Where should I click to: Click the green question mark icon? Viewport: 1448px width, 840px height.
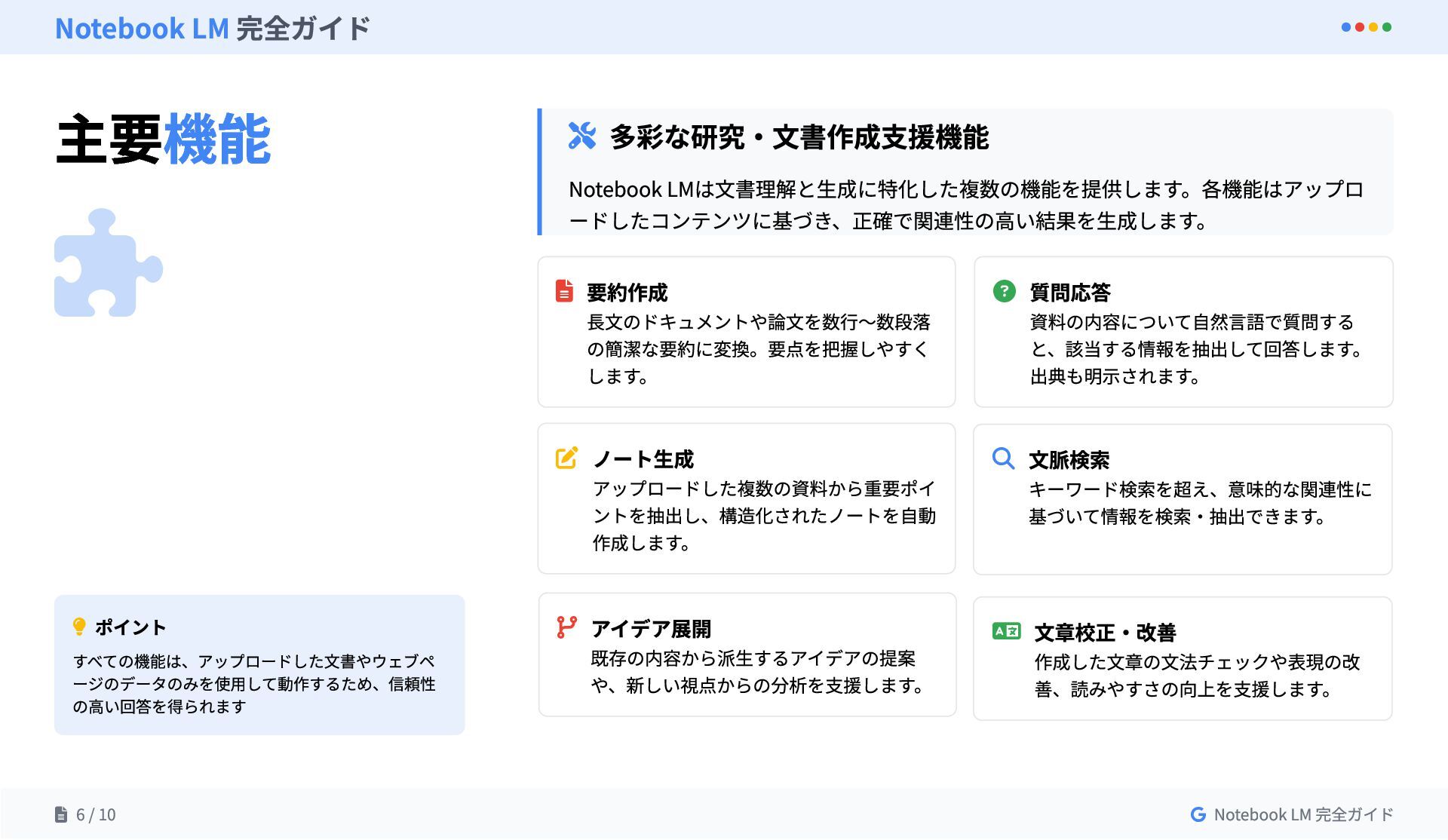coord(1004,291)
